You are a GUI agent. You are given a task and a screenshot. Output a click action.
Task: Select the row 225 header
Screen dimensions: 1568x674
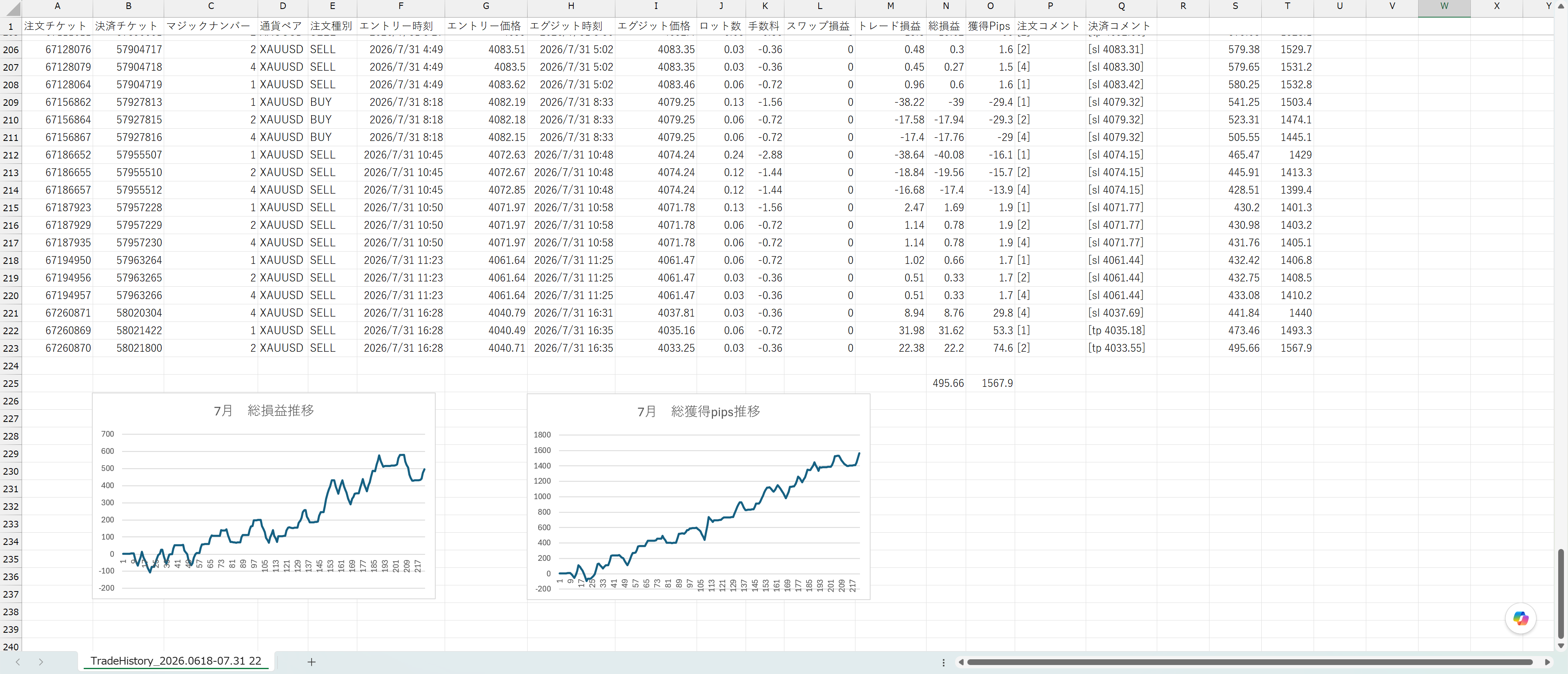11,384
